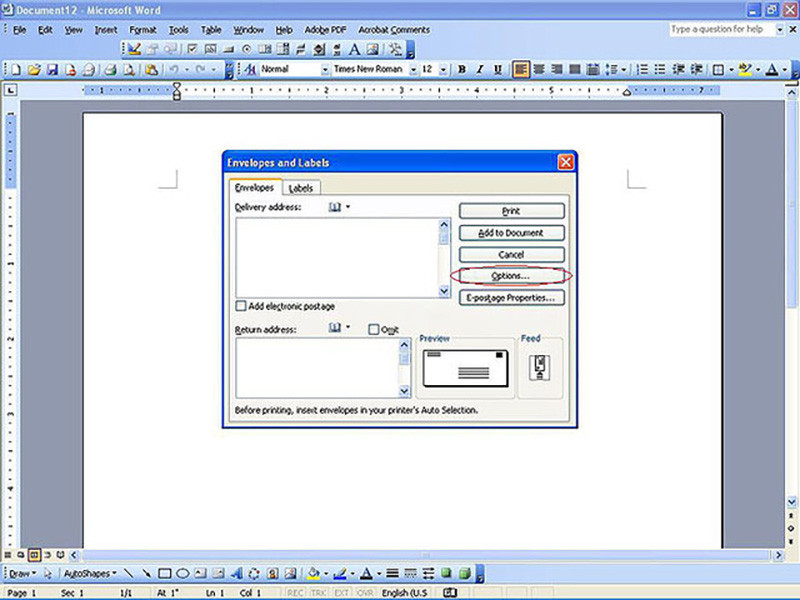Click the Fill Color paint bucket icon
The width and height of the screenshot is (800, 600).
[313, 573]
